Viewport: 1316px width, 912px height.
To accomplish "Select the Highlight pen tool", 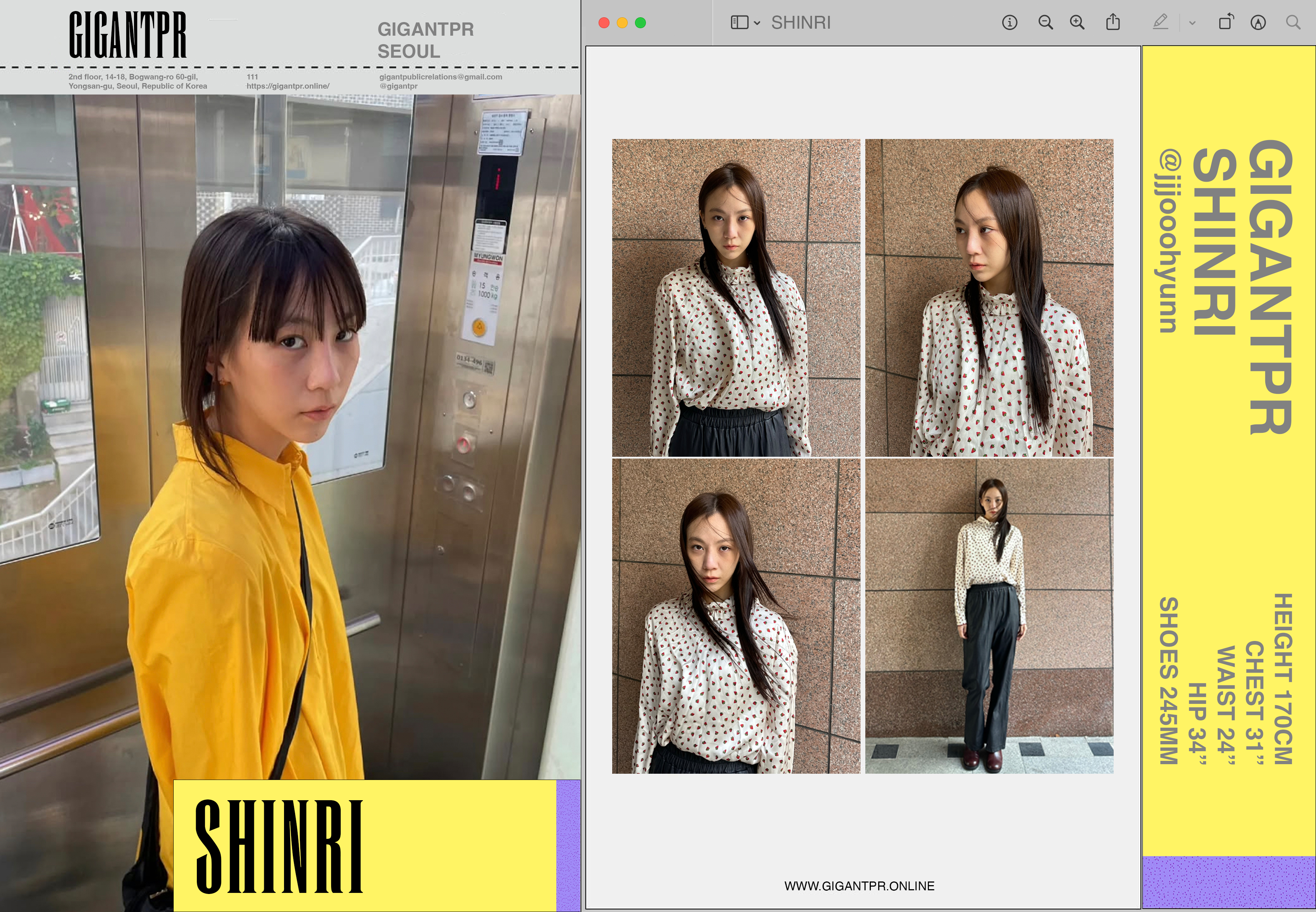I will point(1160,23).
